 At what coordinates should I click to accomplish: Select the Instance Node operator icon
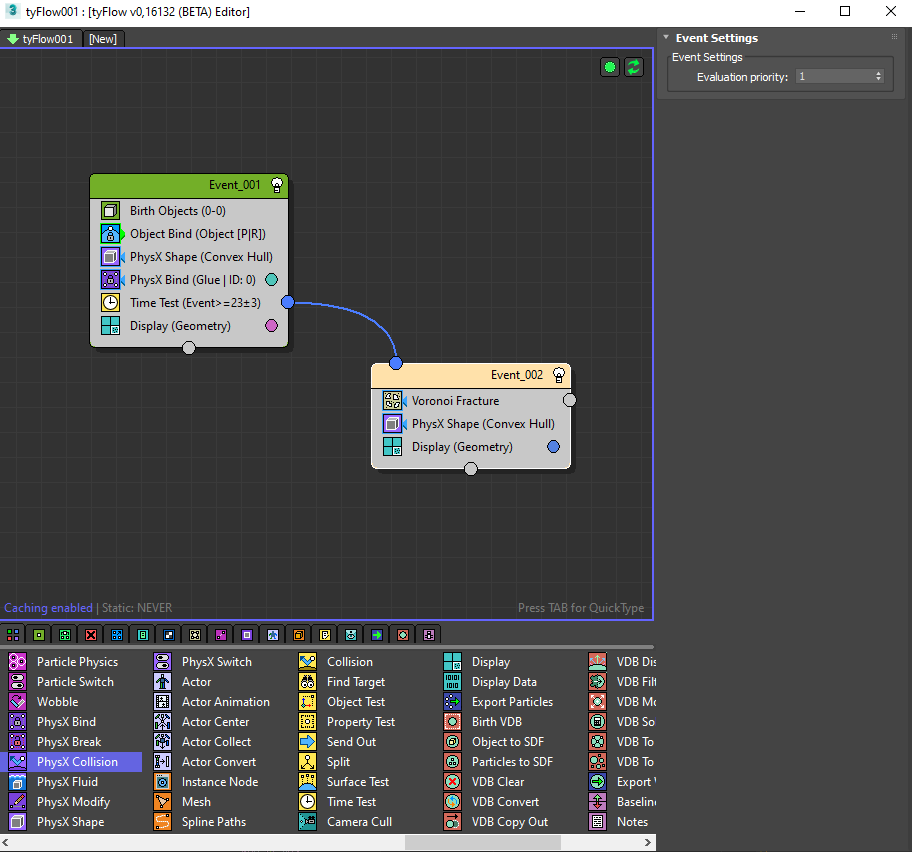(162, 782)
